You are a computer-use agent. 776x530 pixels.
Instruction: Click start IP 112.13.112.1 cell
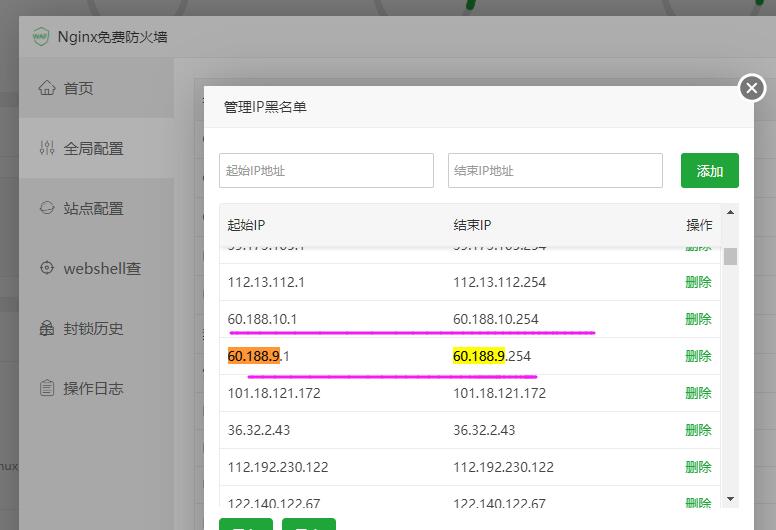coord(266,282)
